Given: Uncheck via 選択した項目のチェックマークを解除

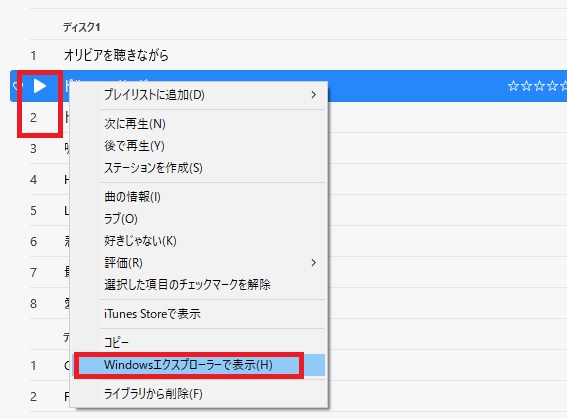Looking at the screenshot, I should 187,285.
